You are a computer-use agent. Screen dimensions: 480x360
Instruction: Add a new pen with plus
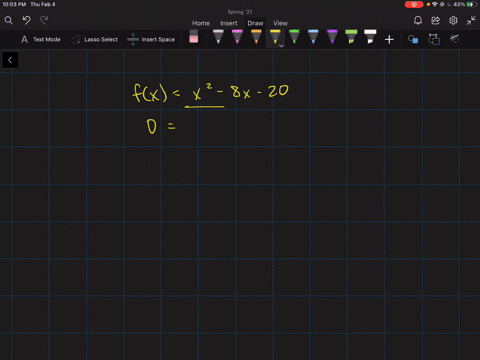pos(389,40)
